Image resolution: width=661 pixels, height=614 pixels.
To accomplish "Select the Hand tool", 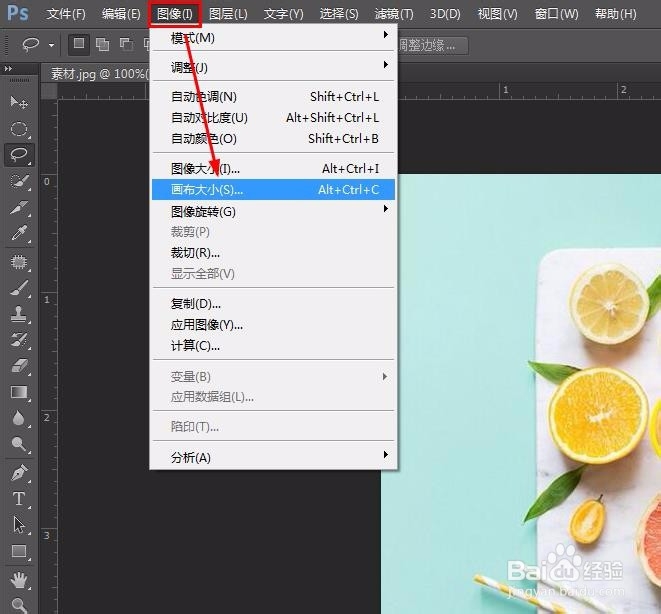I will pyautogui.click(x=19, y=580).
